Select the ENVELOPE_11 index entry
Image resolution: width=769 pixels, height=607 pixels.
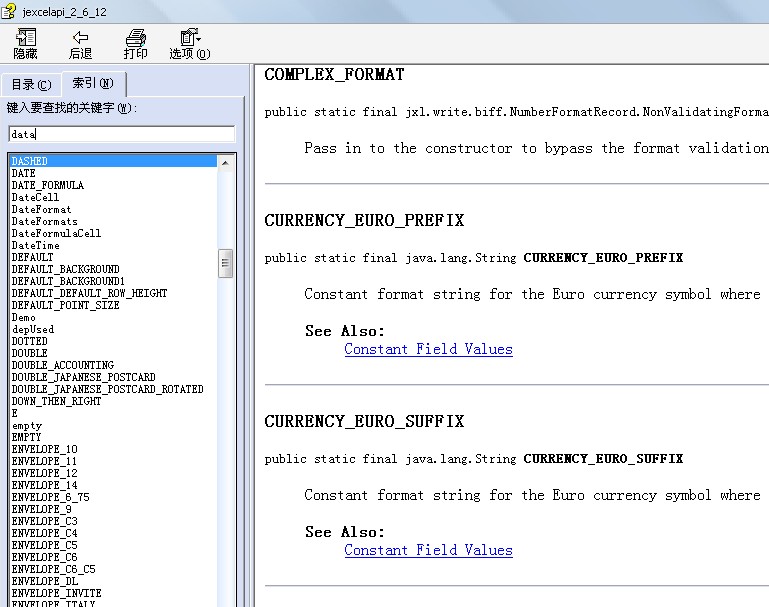(x=44, y=461)
